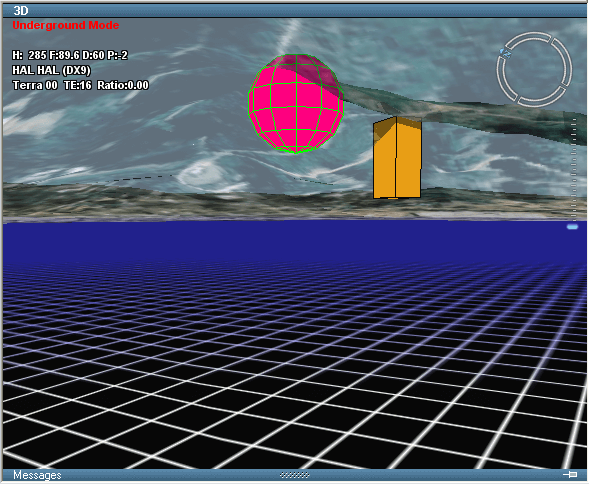
Task: Click the center of the navigation compass
Action: point(534,69)
